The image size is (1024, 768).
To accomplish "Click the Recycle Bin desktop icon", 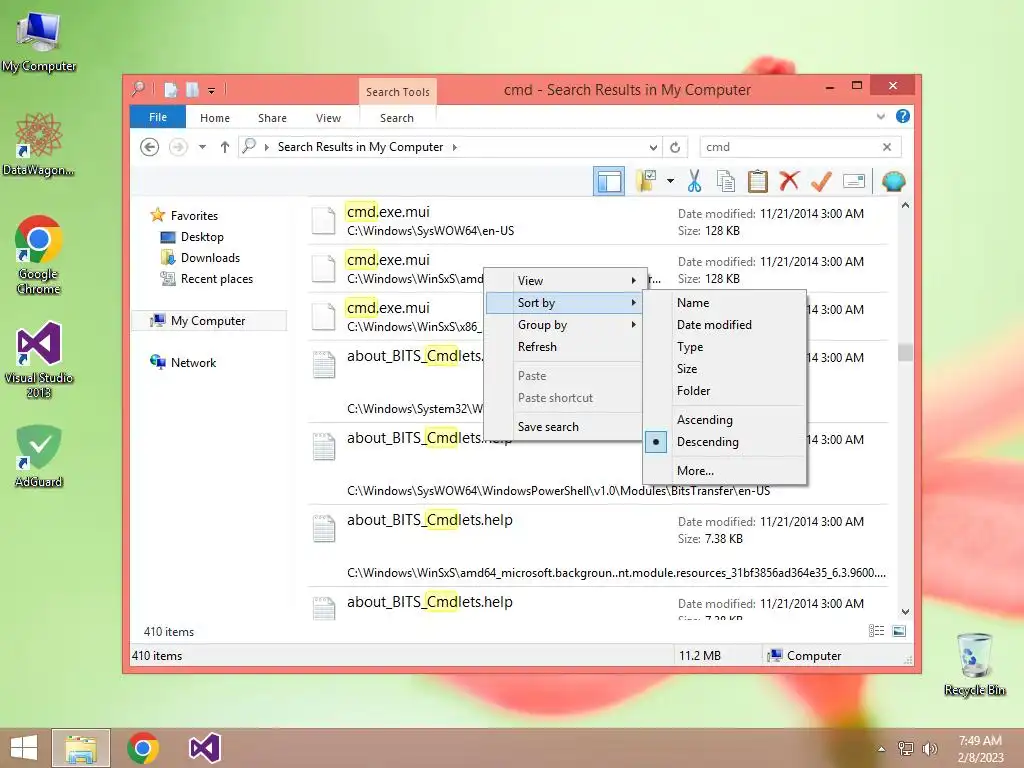I will (x=975, y=664).
